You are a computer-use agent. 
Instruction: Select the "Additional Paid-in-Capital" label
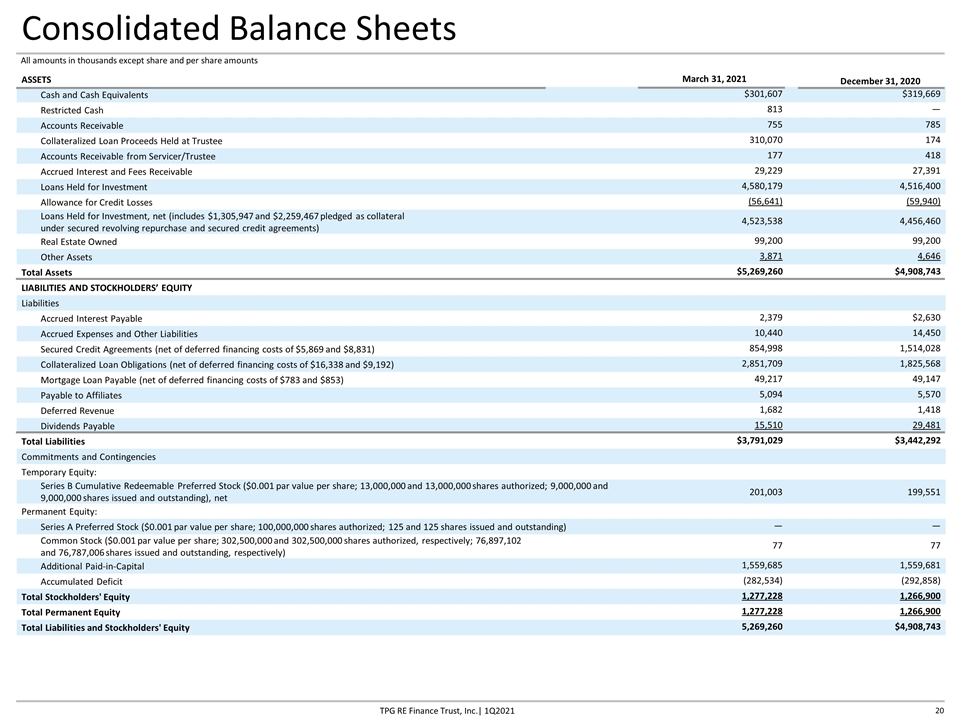92,566
